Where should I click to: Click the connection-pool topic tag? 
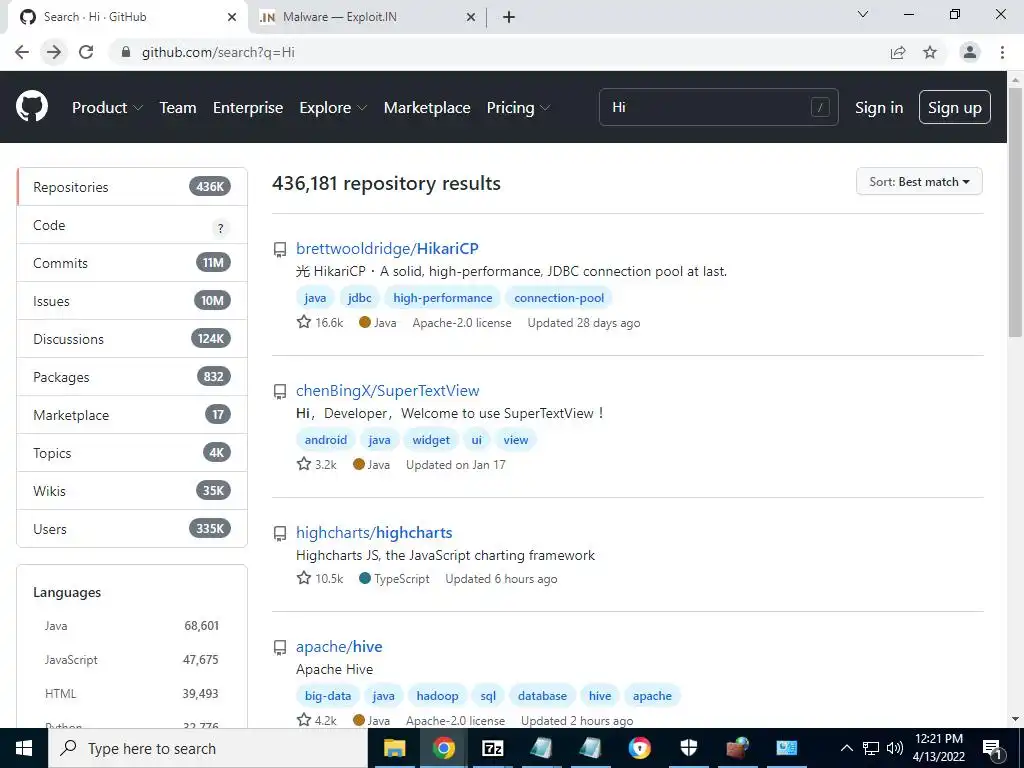coord(559,298)
